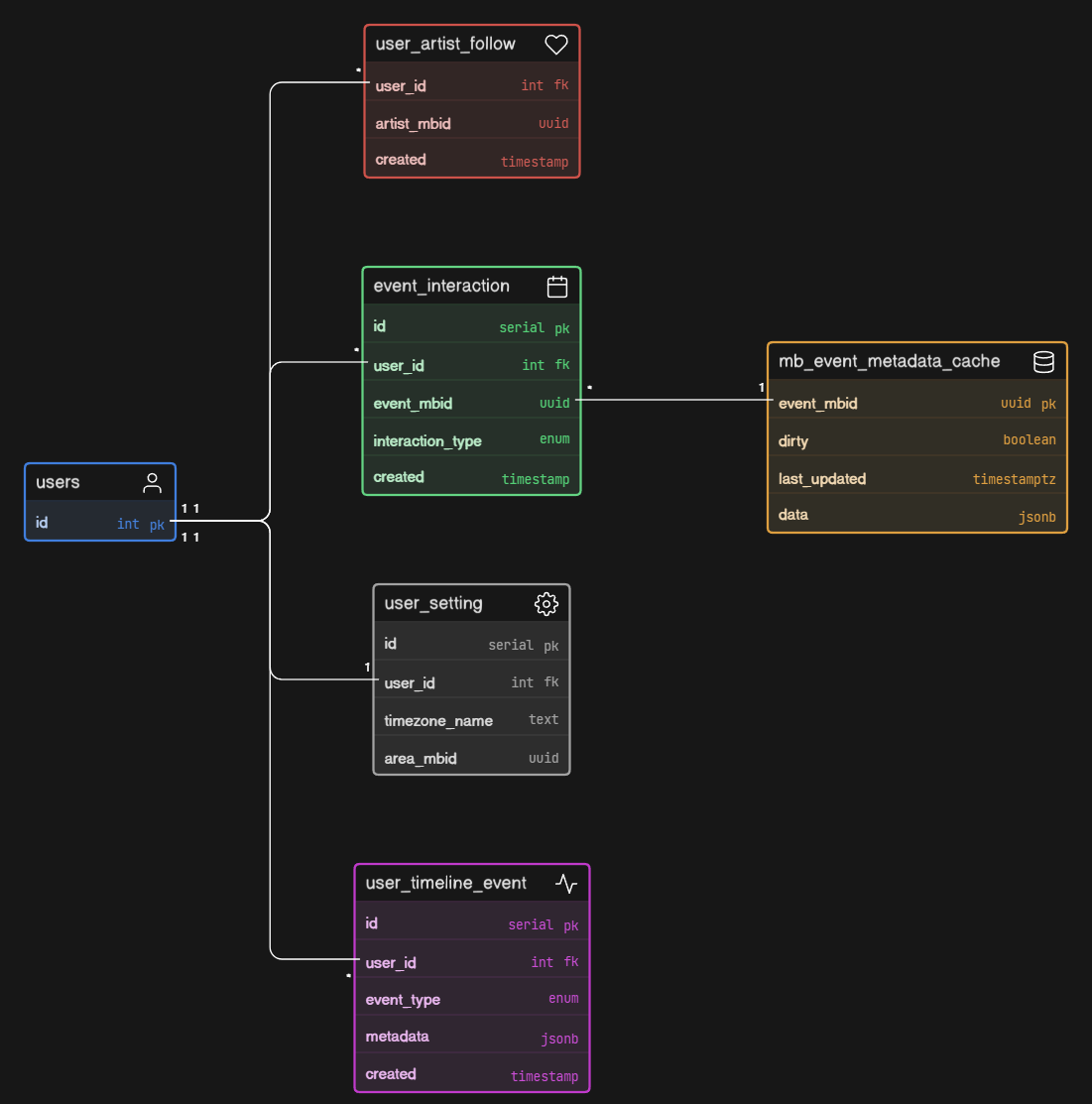The height and width of the screenshot is (1104, 1092).
Task: Click the activity pulse icon on user_timeline_event
Action: pyautogui.click(x=566, y=884)
